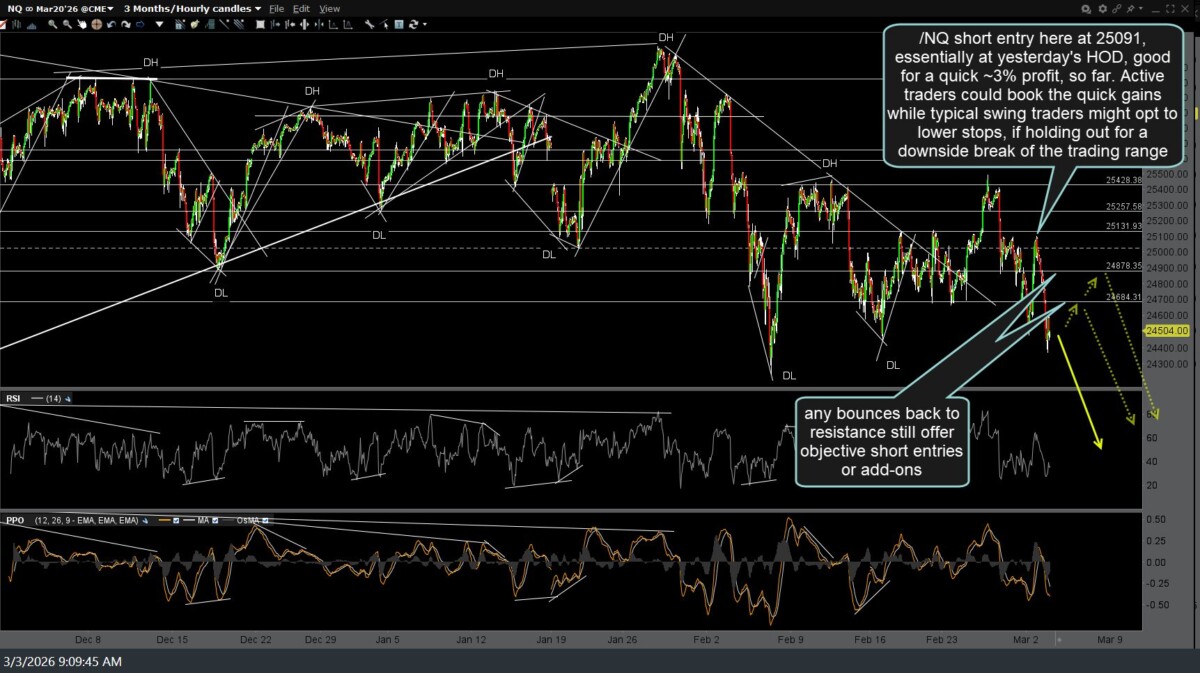Toggle the OsMA histogram checkbox
1200x673 pixels.
pyautogui.click(x=265, y=520)
